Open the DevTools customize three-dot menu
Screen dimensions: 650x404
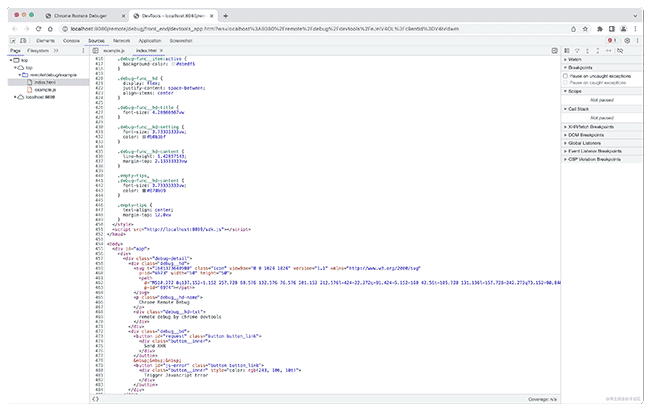(x=637, y=41)
